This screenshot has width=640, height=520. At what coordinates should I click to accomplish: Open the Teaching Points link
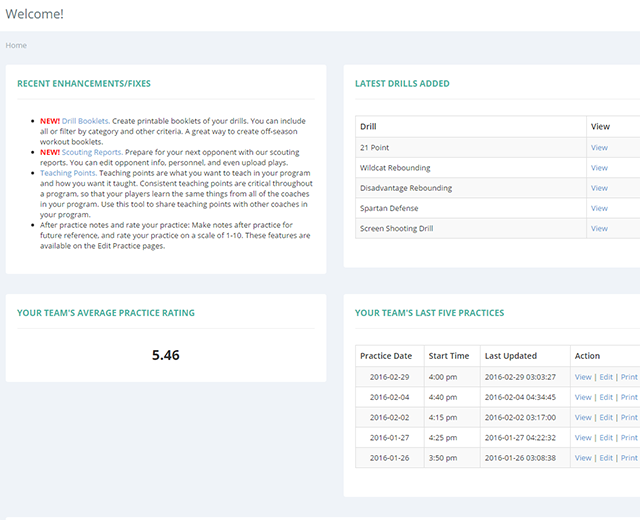[x=68, y=173]
